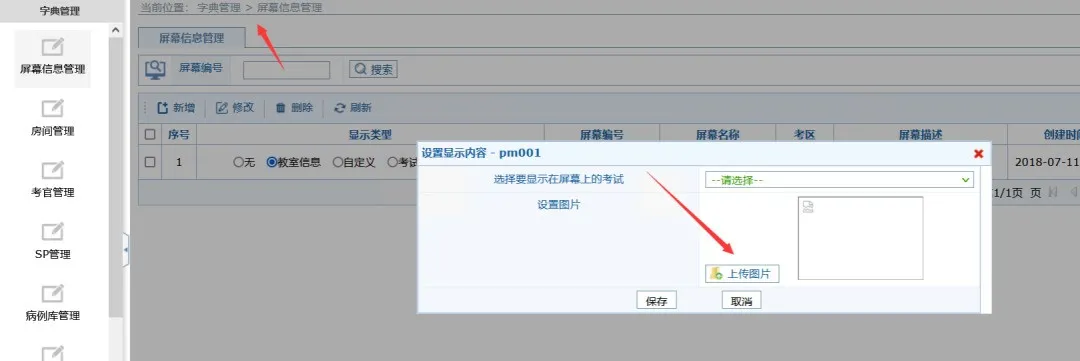Screen dimensions: 1080x361
Task: Click the 屏幕编号 column header
Action: click(602, 135)
